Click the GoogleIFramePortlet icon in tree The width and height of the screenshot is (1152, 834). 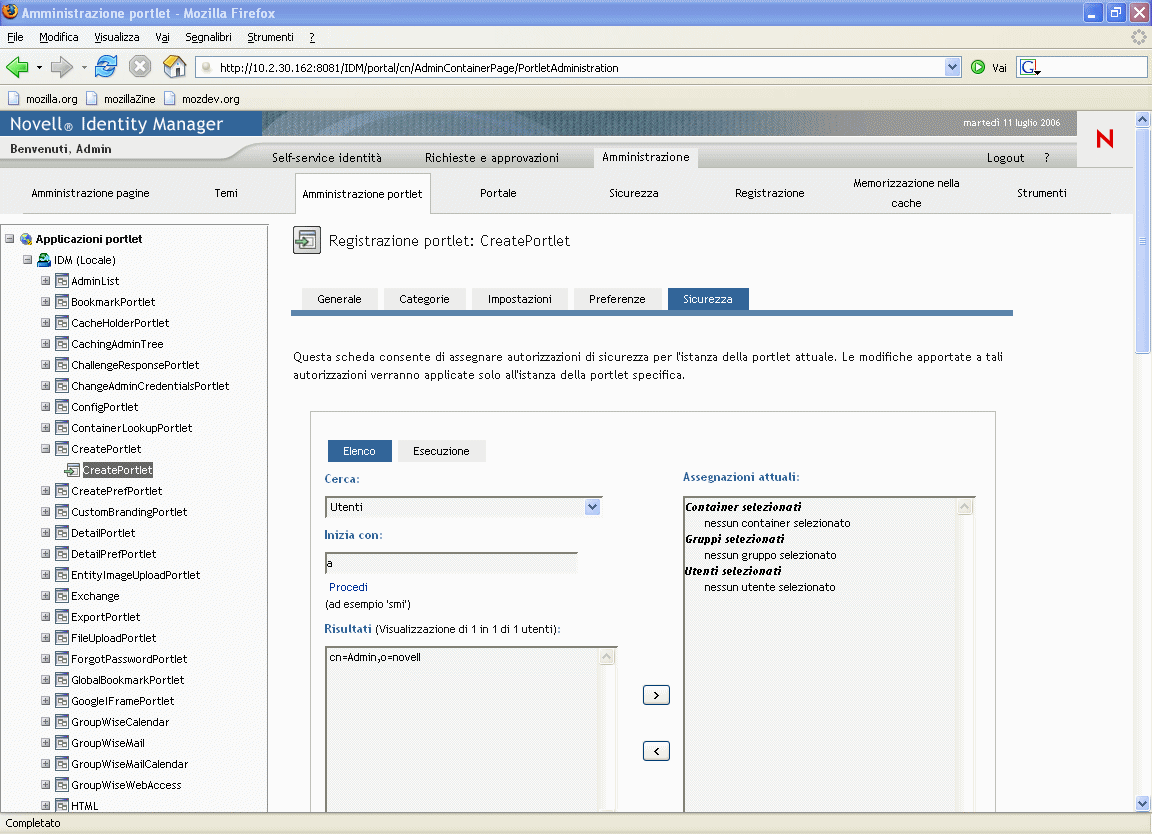[x=62, y=701]
